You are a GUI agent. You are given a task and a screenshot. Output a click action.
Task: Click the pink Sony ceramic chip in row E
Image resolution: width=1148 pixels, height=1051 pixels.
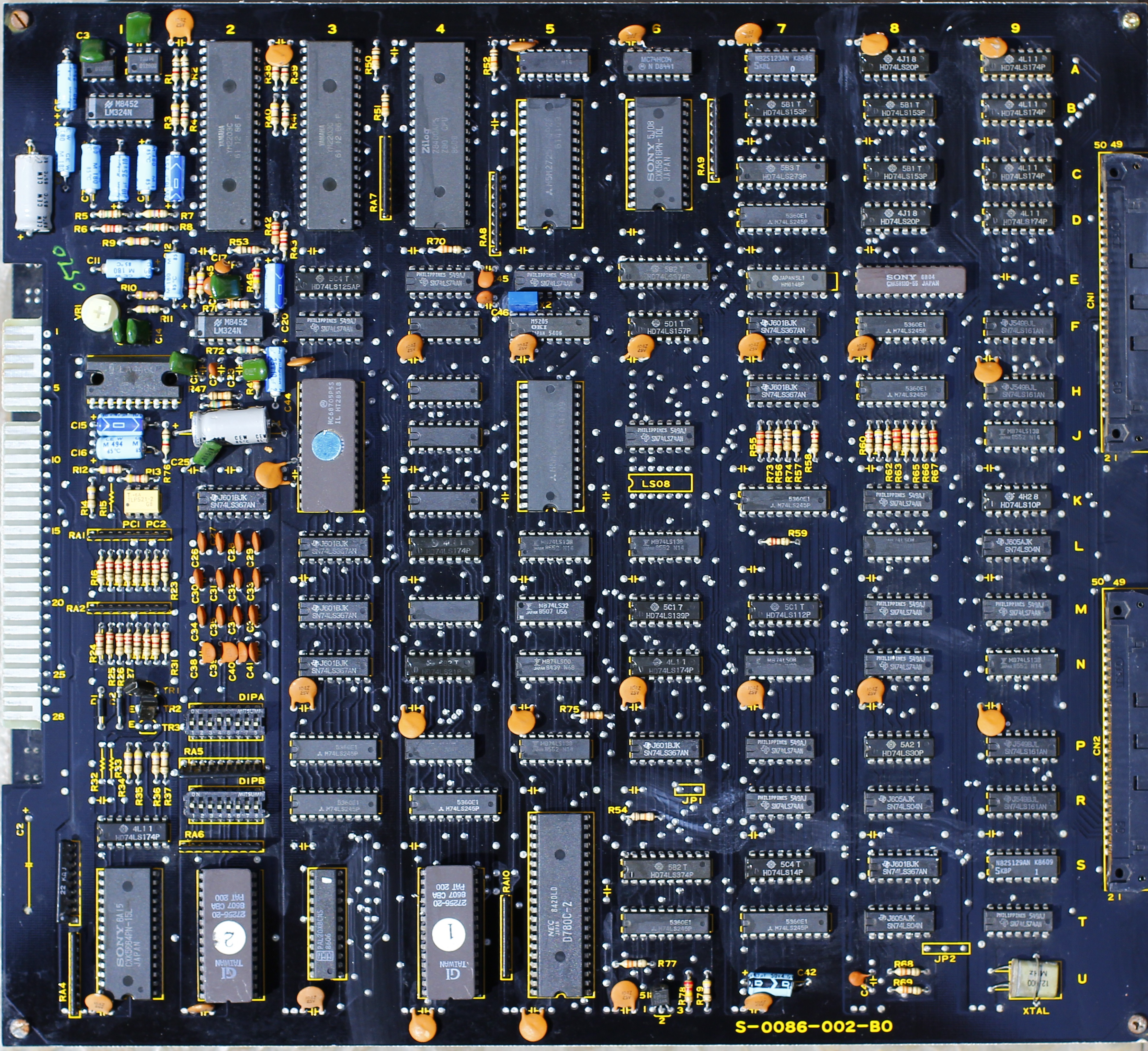point(911,280)
